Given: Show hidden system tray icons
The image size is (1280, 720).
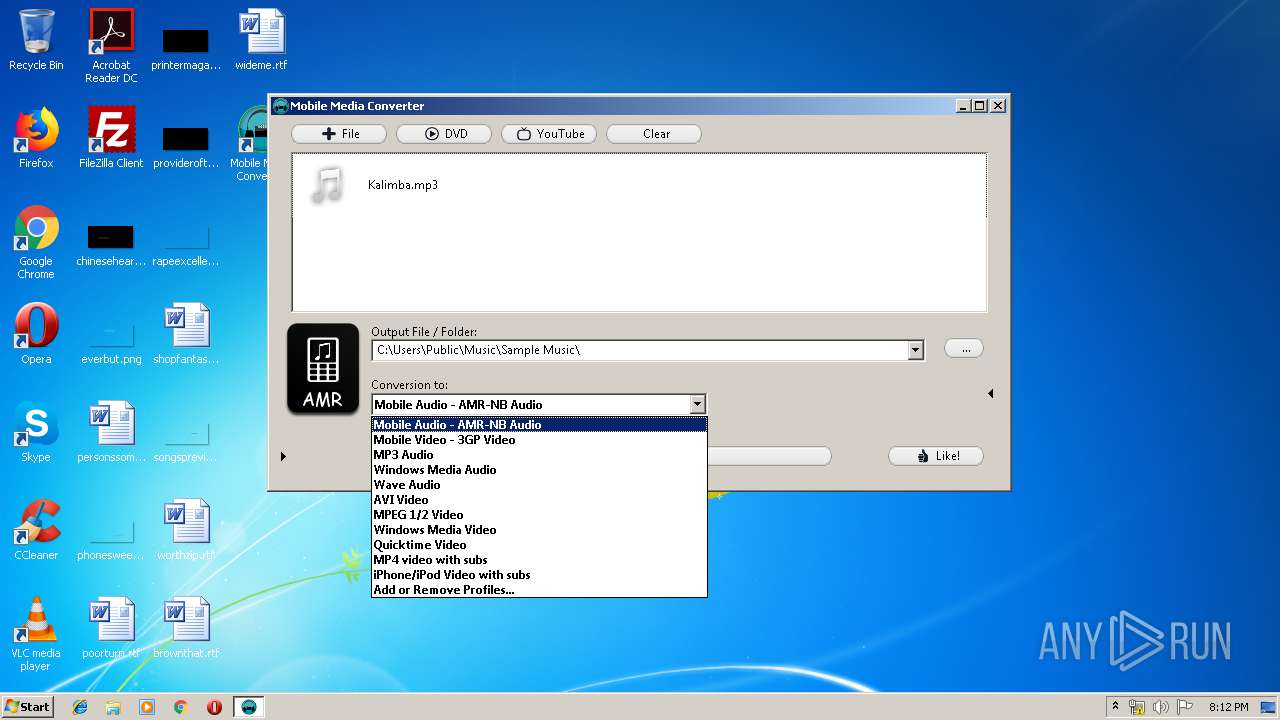Looking at the screenshot, I should tap(1116, 706).
